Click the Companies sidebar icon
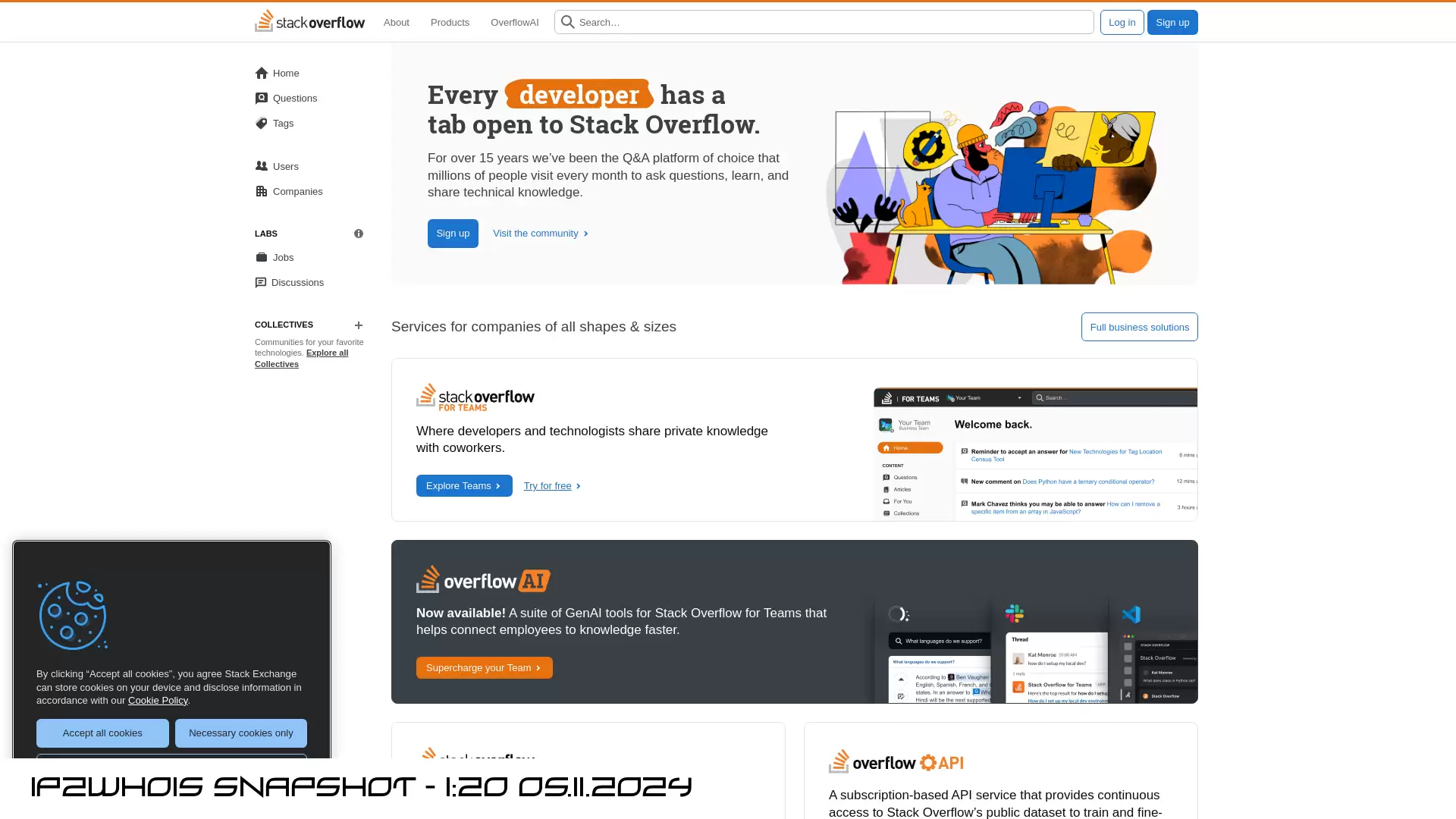The image size is (1456, 819). [261, 191]
